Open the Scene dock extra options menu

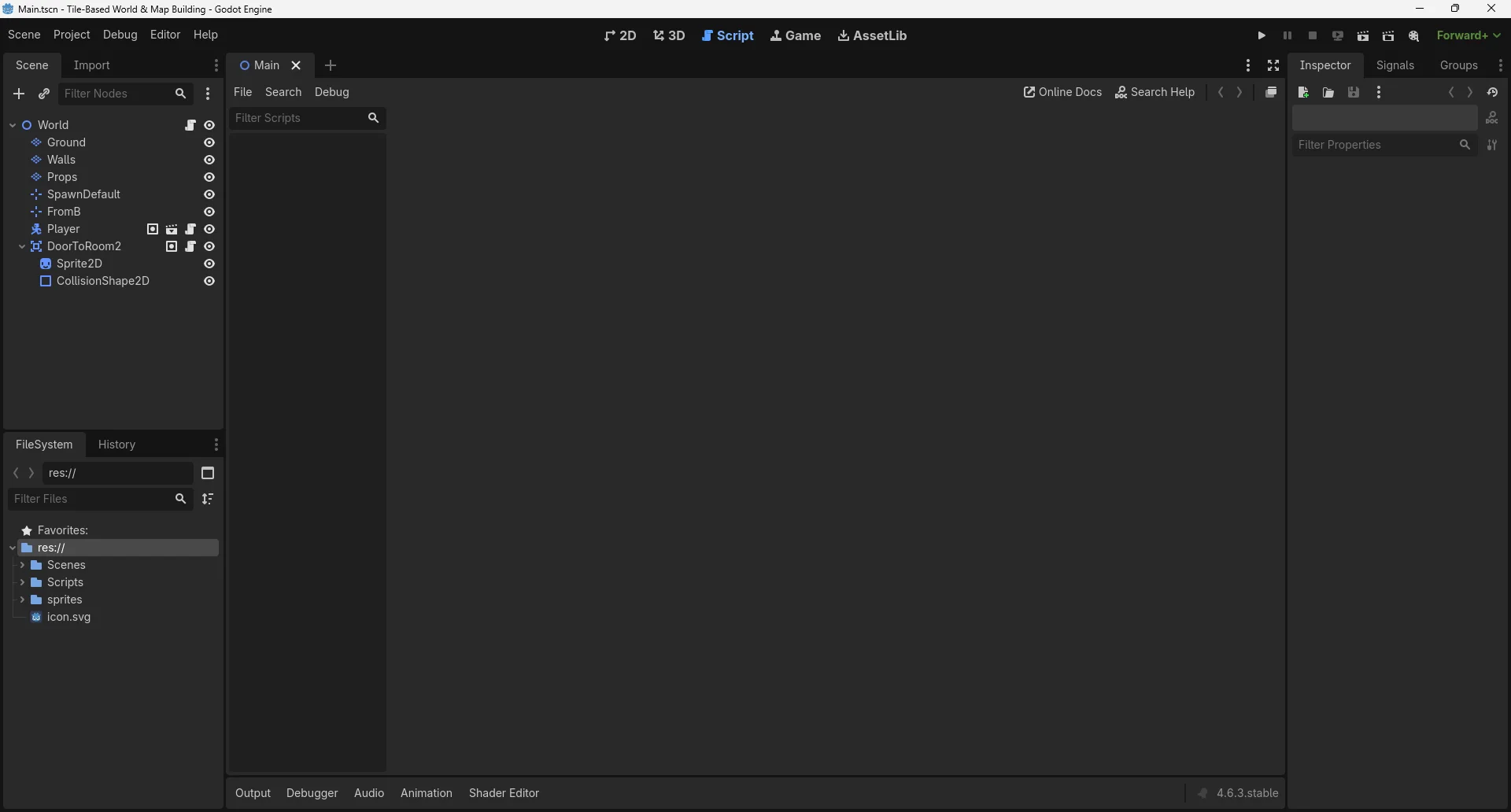[x=208, y=94]
